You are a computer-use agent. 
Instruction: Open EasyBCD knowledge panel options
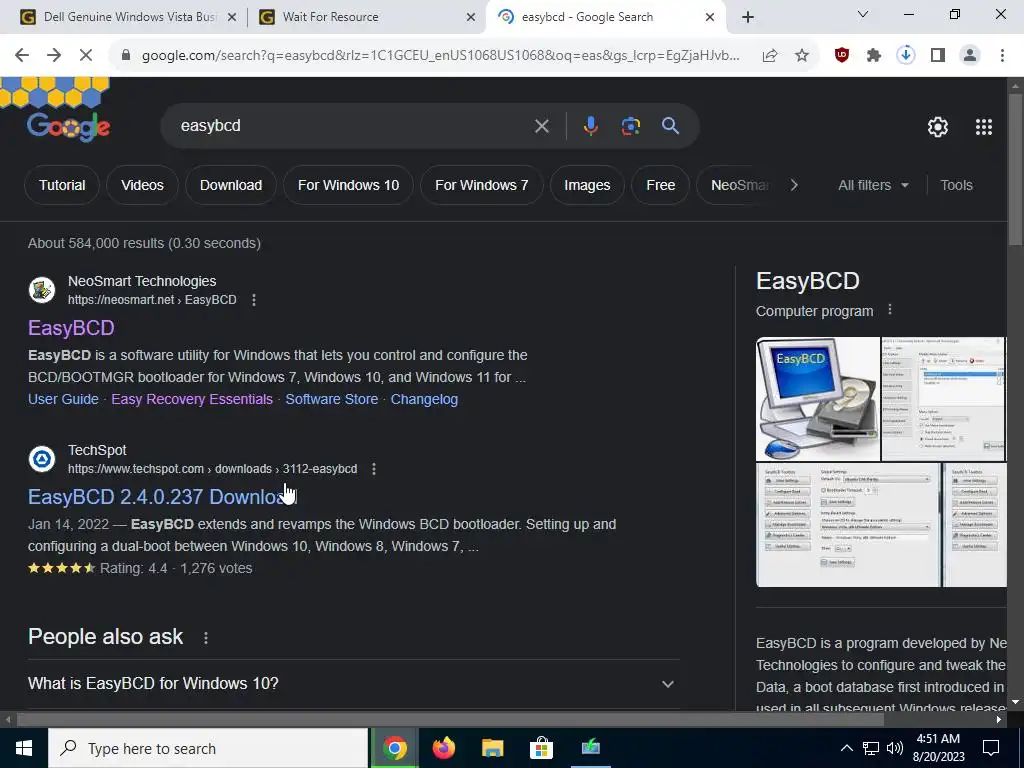[889, 310]
